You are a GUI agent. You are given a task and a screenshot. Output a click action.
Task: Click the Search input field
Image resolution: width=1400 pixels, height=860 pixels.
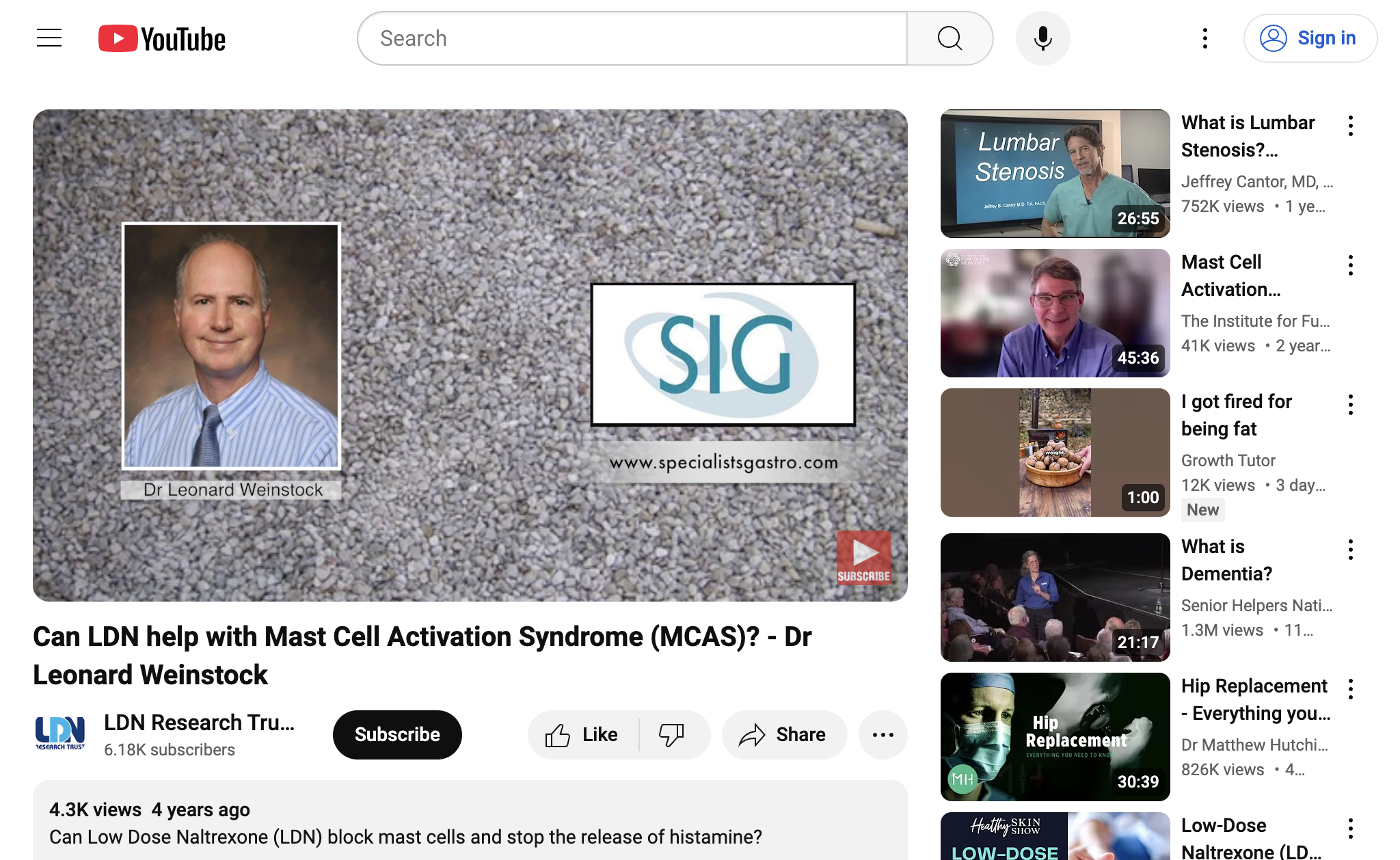[x=632, y=38]
